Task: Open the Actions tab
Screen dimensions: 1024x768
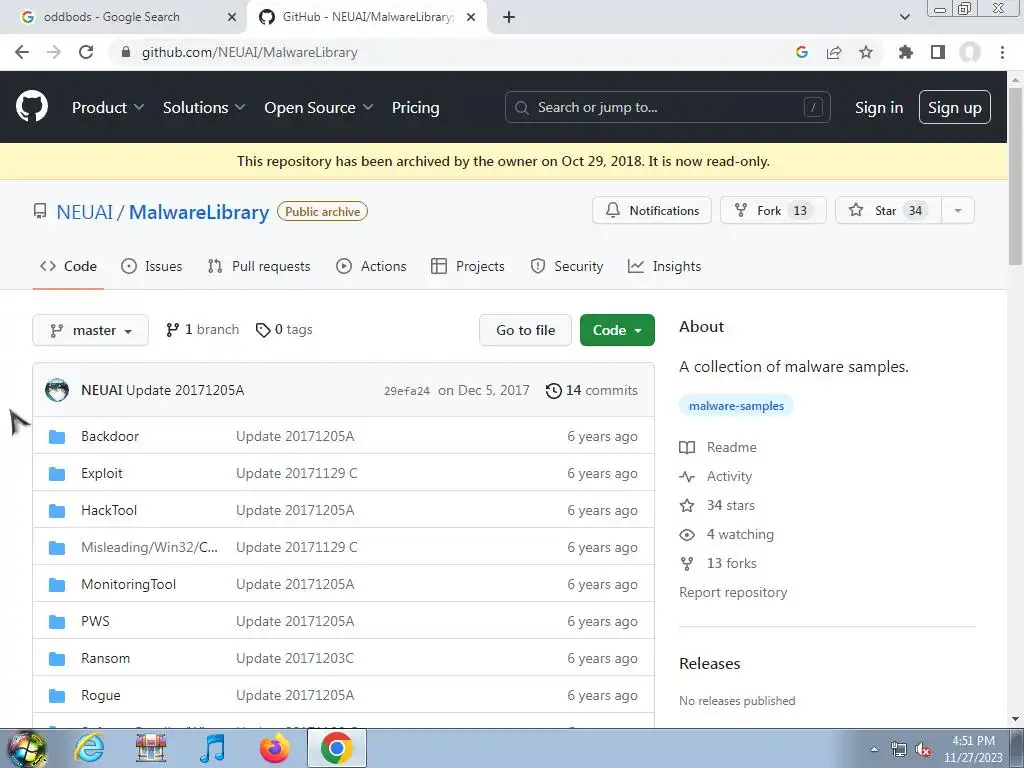Action: 371,266
